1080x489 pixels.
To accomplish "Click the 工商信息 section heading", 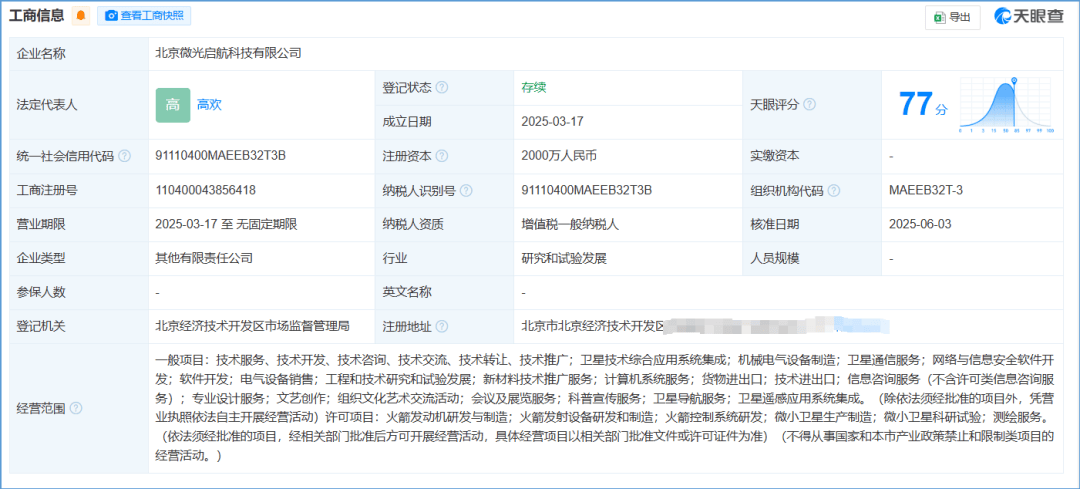I will point(37,16).
